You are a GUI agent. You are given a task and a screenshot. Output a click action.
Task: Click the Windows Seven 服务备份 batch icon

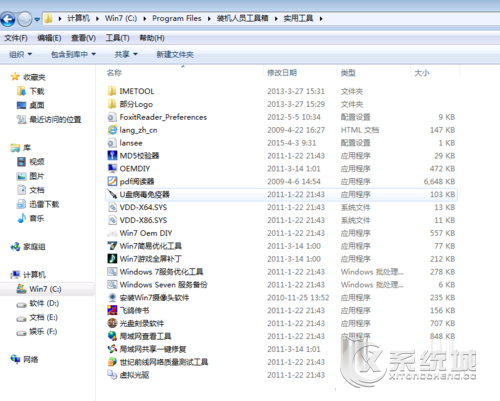point(112,285)
